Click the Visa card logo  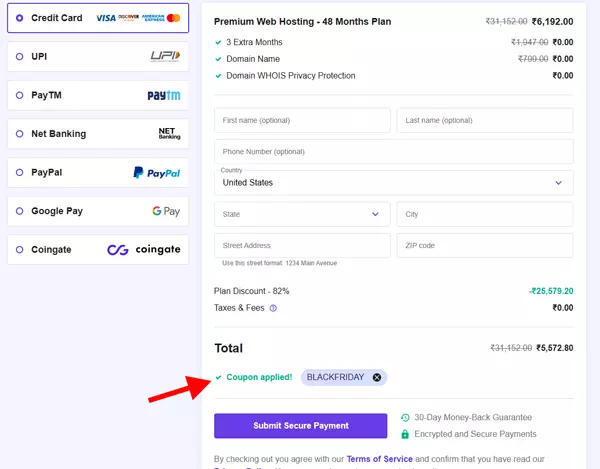(106, 18)
